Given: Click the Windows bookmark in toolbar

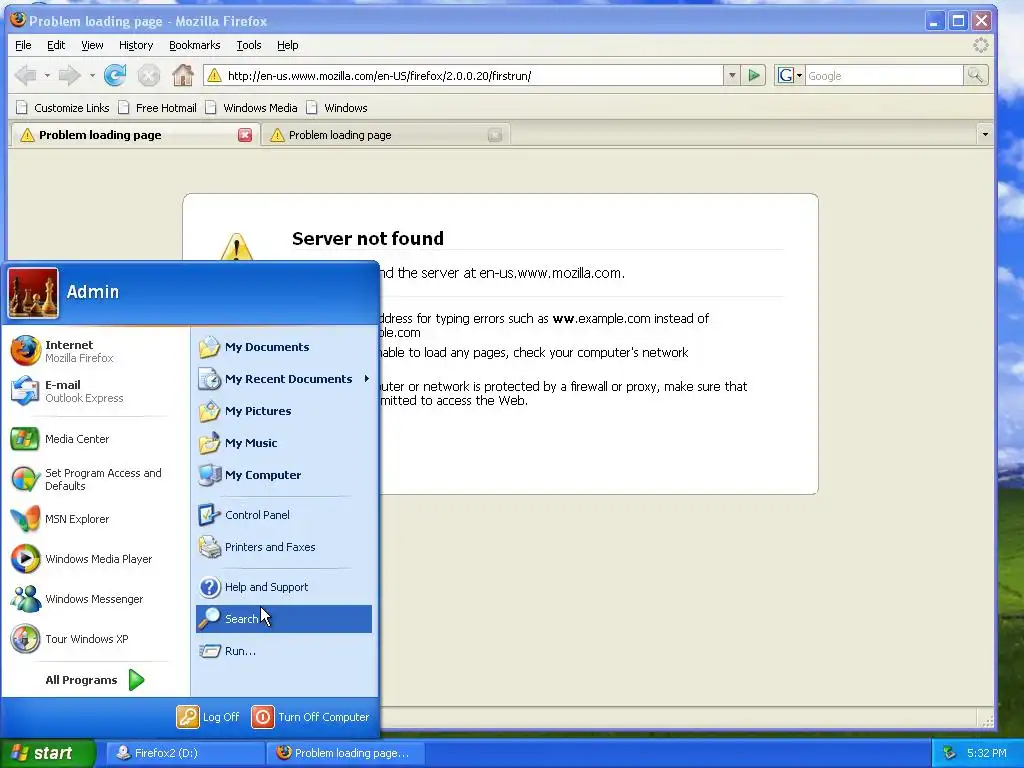Looking at the screenshot, I should pos(337,108).
